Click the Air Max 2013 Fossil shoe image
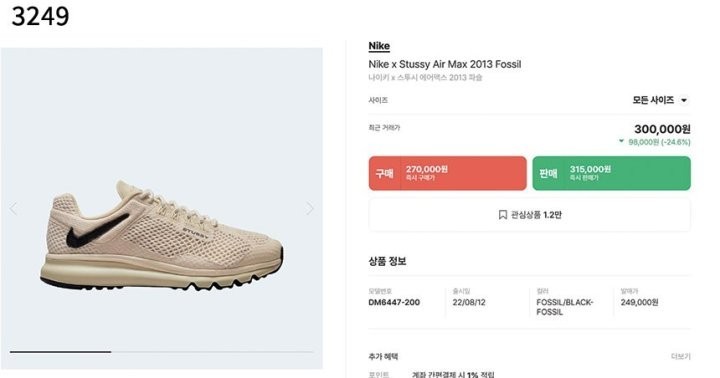The height and width of the screenshot is (378, 720). pyautogui.click(x=162, y=235)
